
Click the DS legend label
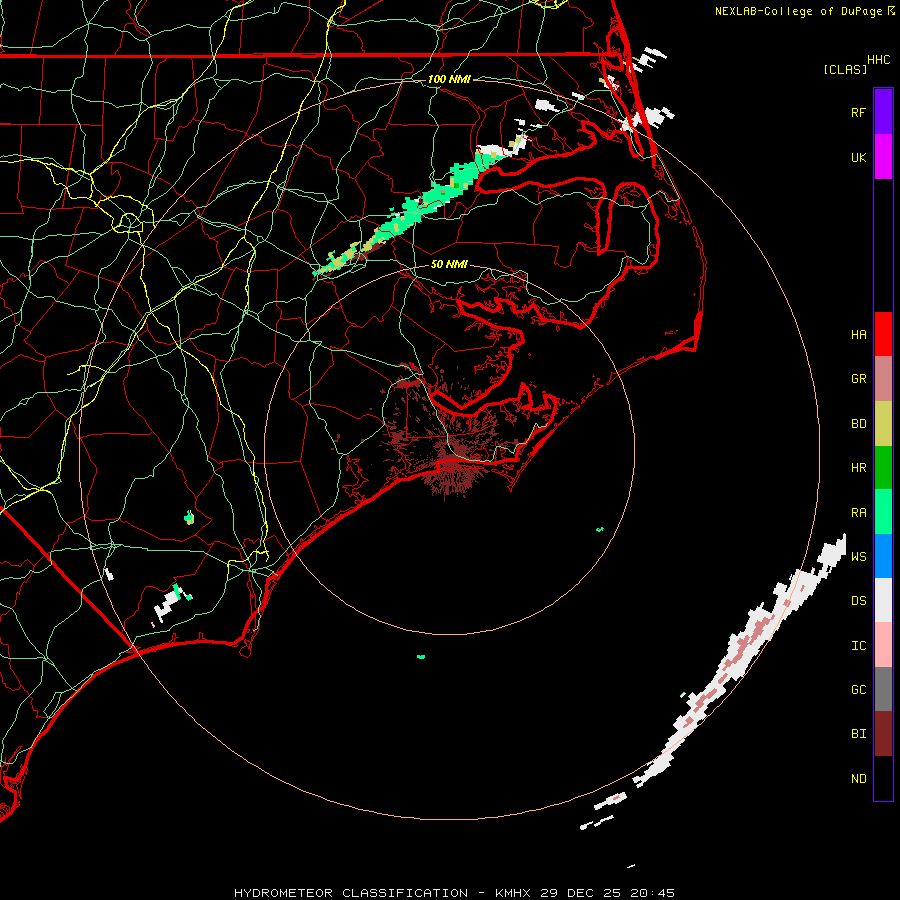point(858,601)
